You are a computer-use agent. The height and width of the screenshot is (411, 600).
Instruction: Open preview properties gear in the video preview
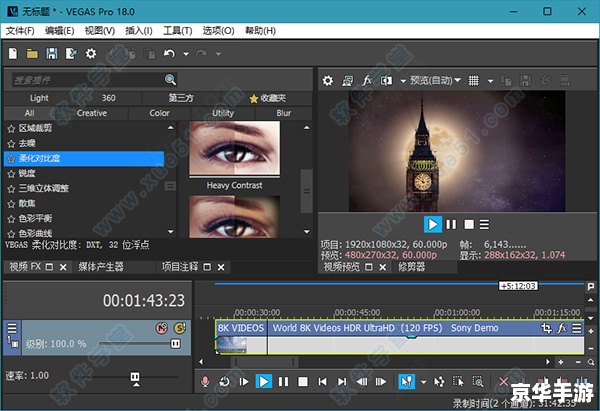[328, 81]
